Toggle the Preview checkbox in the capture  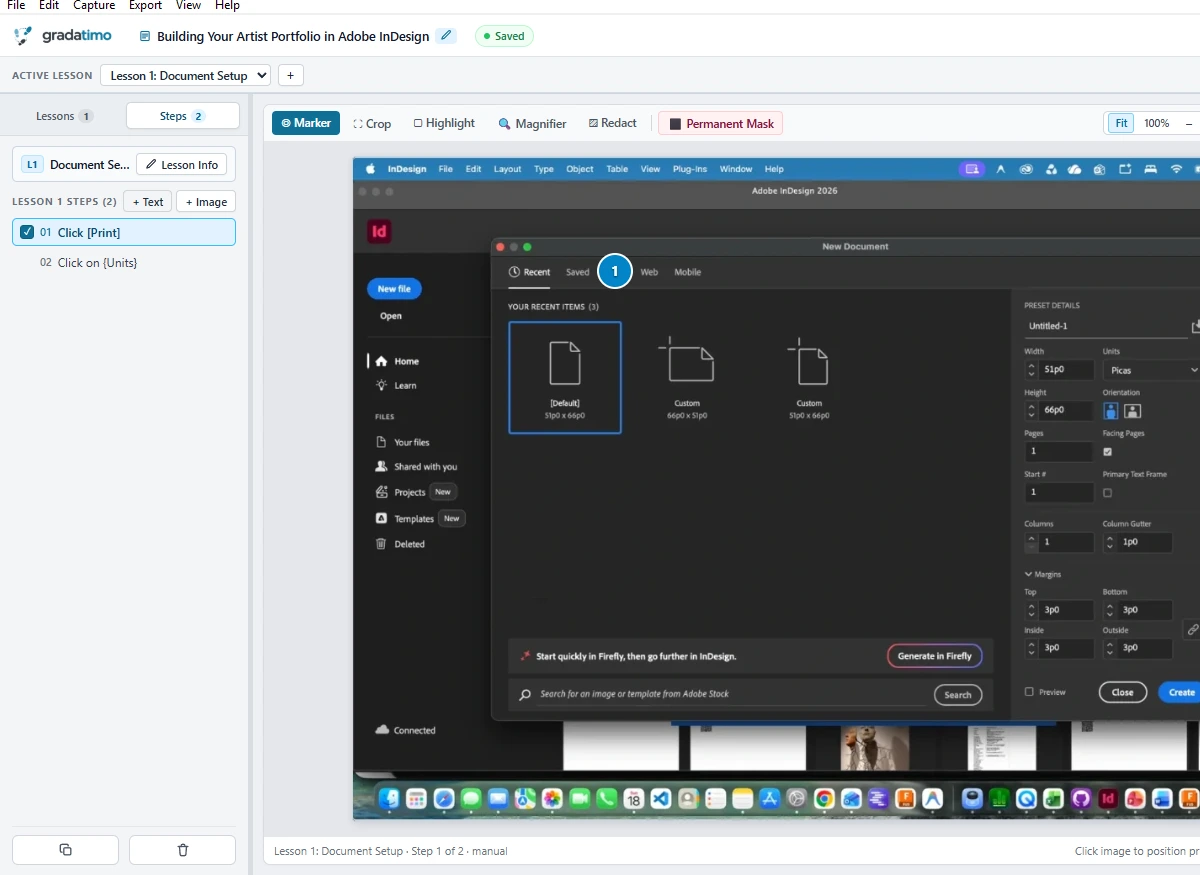1029,692
